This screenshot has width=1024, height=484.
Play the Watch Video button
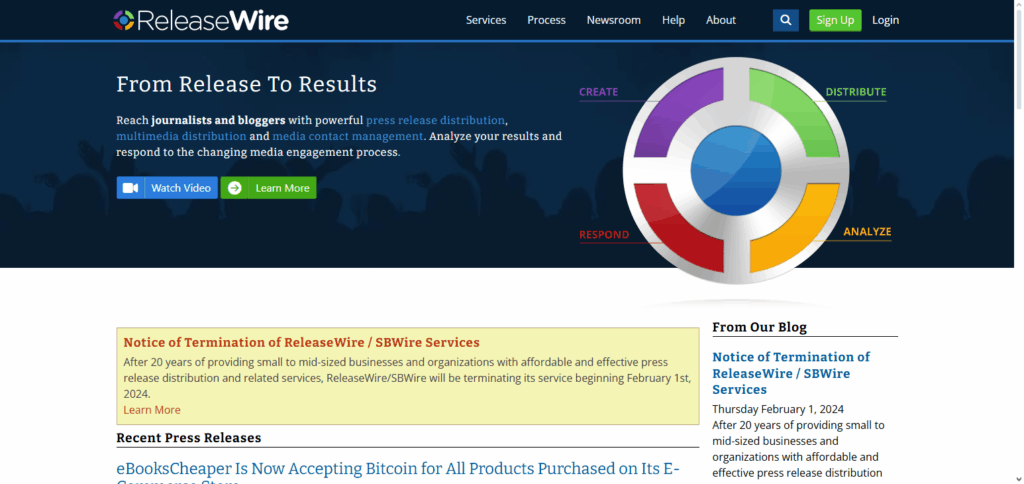pyautogui.click(x=167, y=188)
